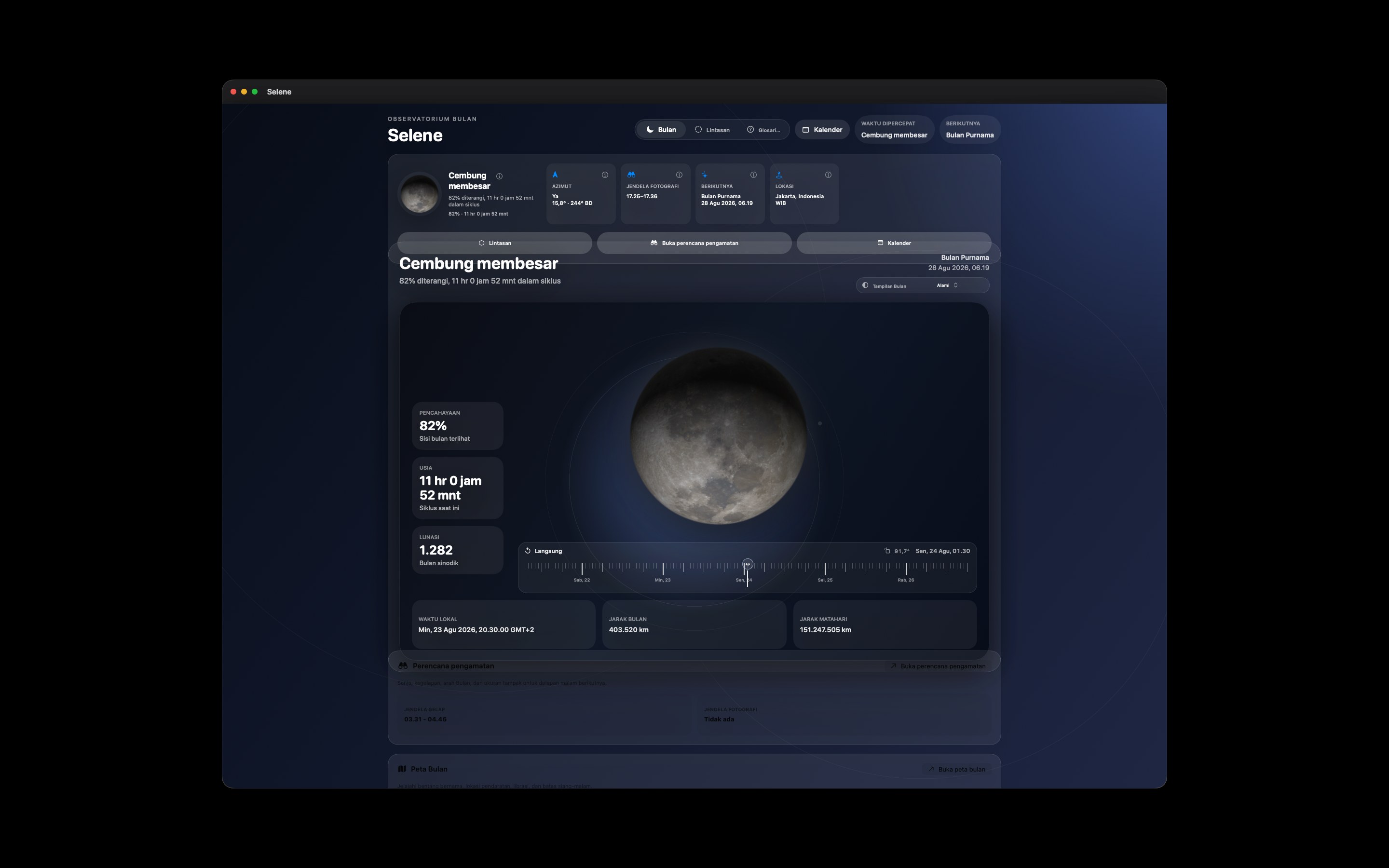1389x868 pixels.
Task: Click the Selene app title heading
Action: pos(415,136)
